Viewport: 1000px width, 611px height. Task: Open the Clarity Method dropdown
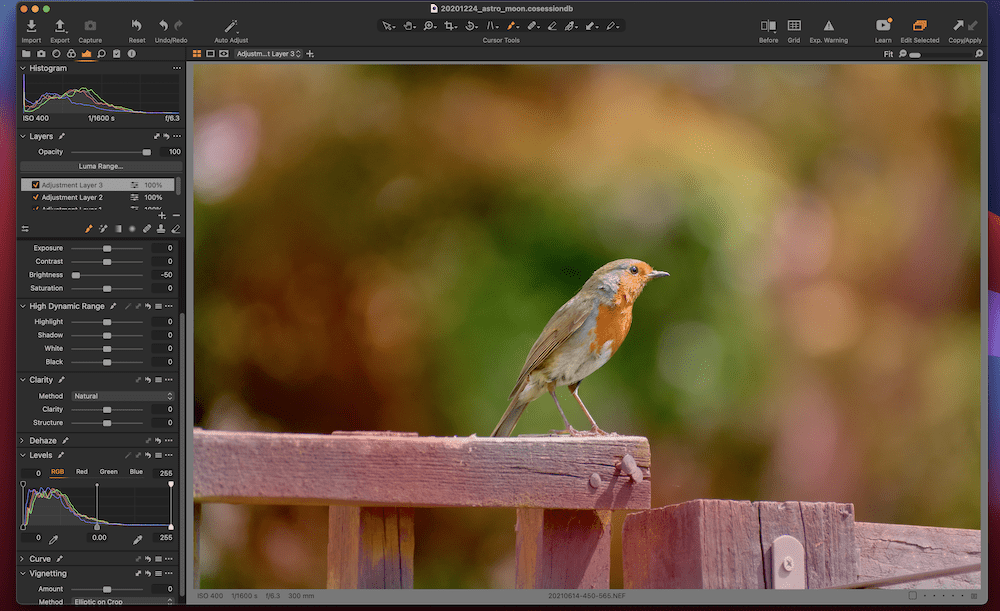(123, 396)
